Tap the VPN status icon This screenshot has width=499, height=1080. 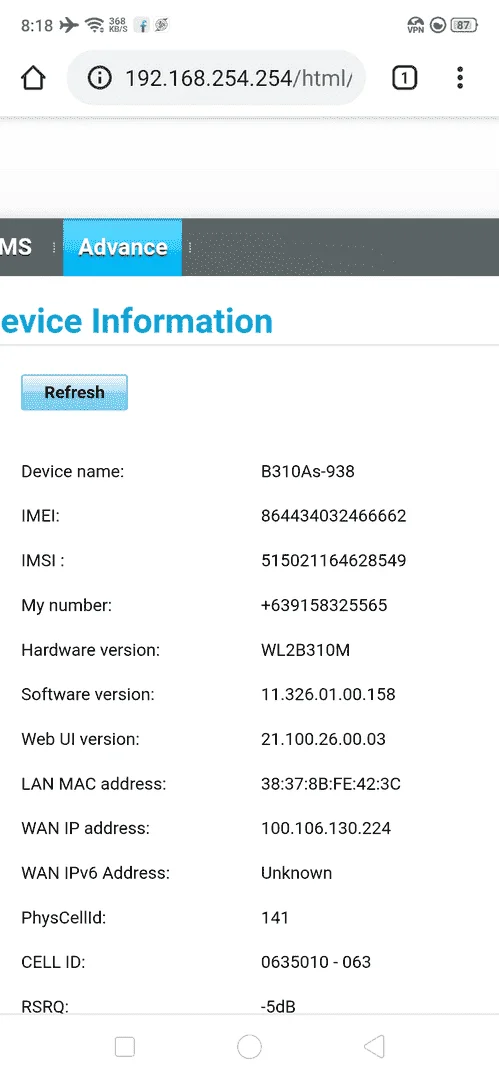pos(415,25)
